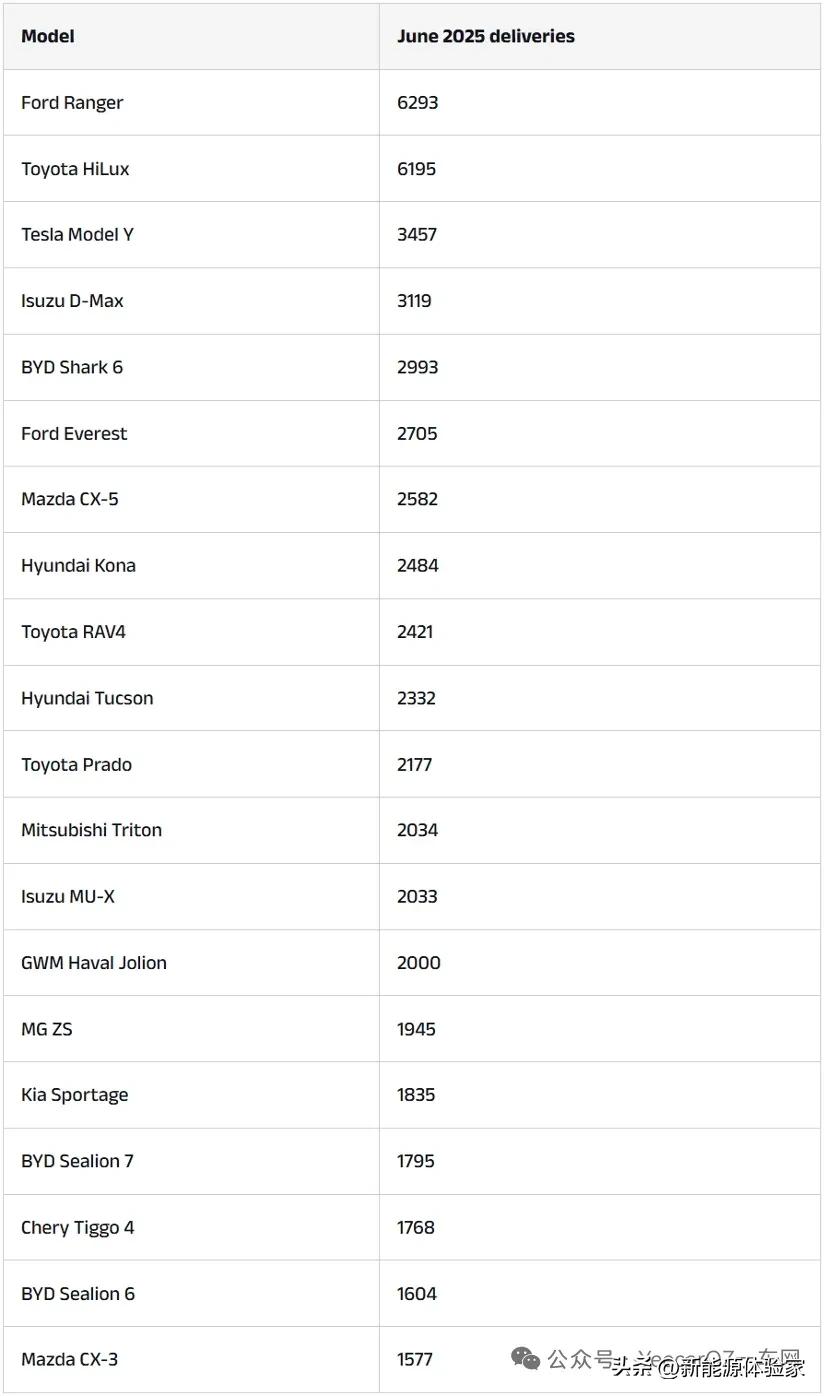The height and width of the screenshot is (1396, 824).
Task: Select the 2705 Ford Everest deliveries value
Action: 417,434
